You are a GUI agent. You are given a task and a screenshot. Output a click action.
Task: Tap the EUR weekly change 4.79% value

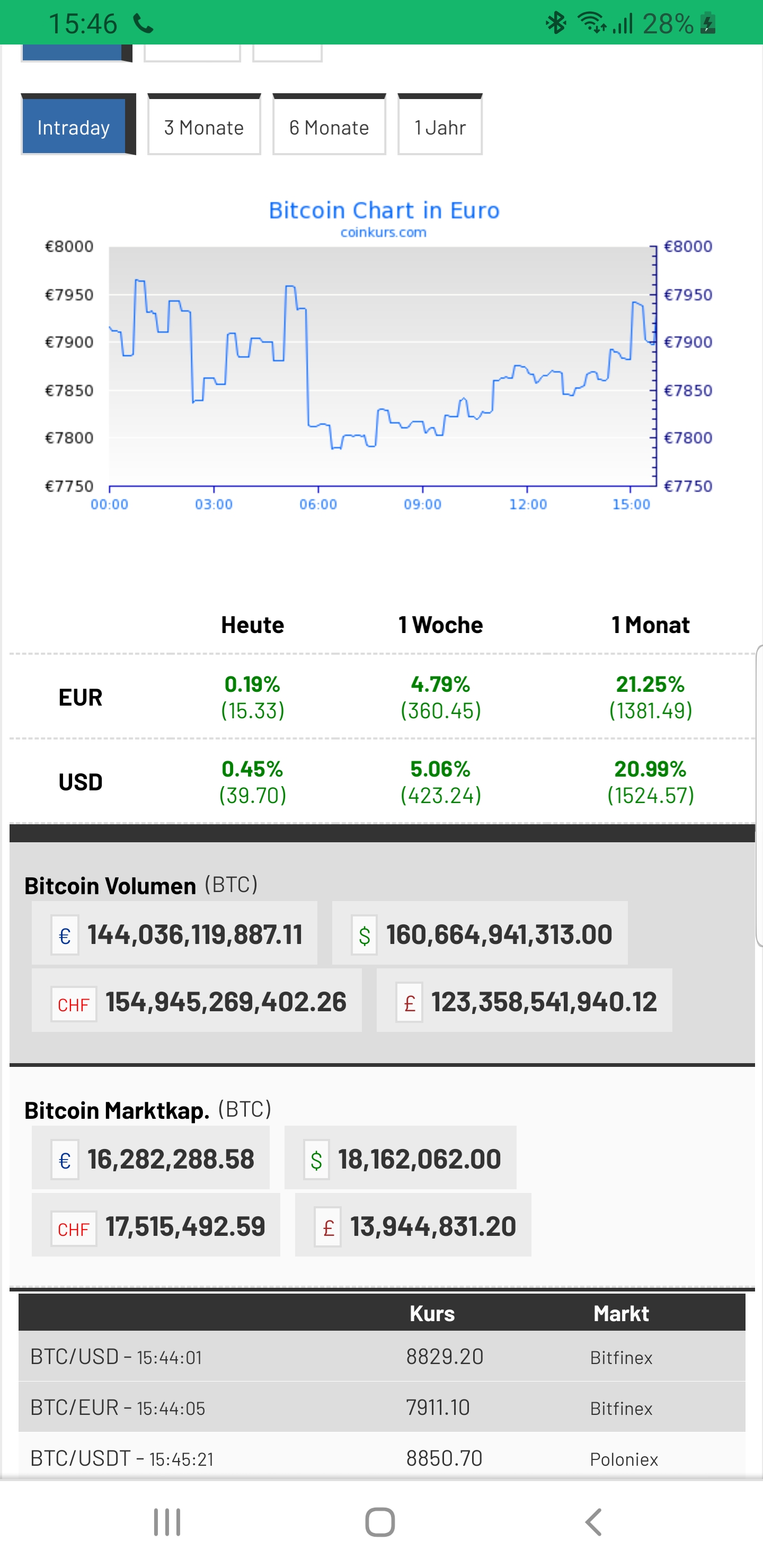[440, 685]
